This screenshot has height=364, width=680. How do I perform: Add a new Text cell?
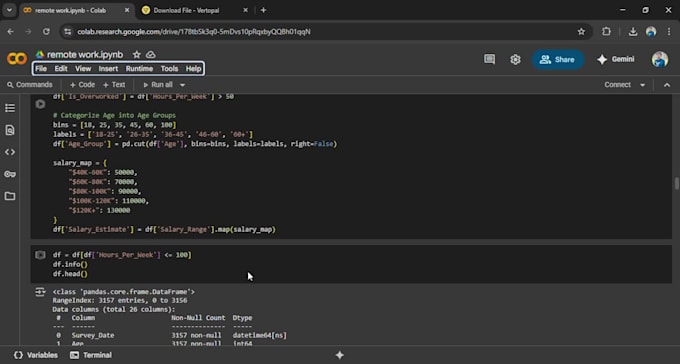114,85
